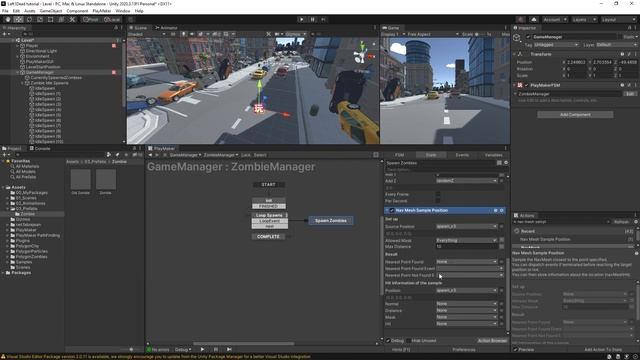Click the Action Browser button

click(x=492, y=340)
